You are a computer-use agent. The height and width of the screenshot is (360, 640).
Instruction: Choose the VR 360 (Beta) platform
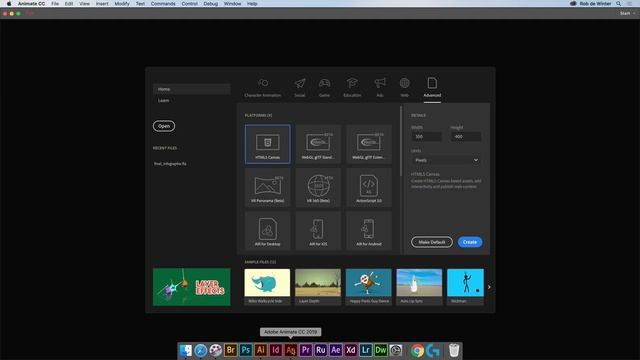click(x=318, y=187)
